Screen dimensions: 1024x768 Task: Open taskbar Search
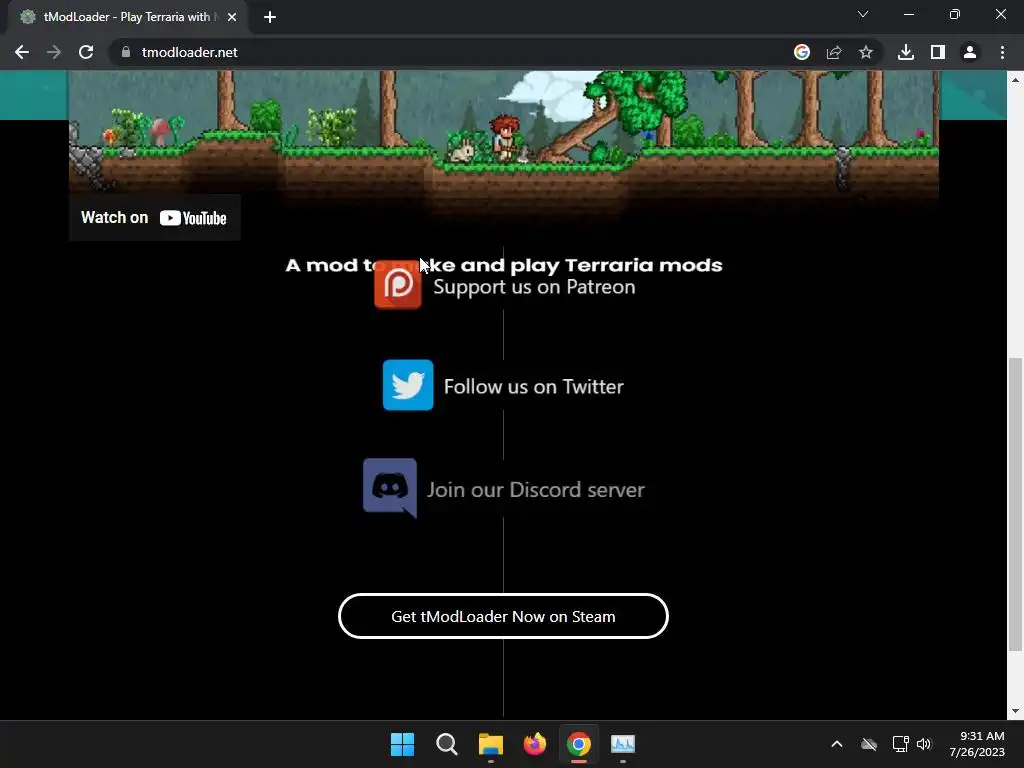[x=447, y=744]
